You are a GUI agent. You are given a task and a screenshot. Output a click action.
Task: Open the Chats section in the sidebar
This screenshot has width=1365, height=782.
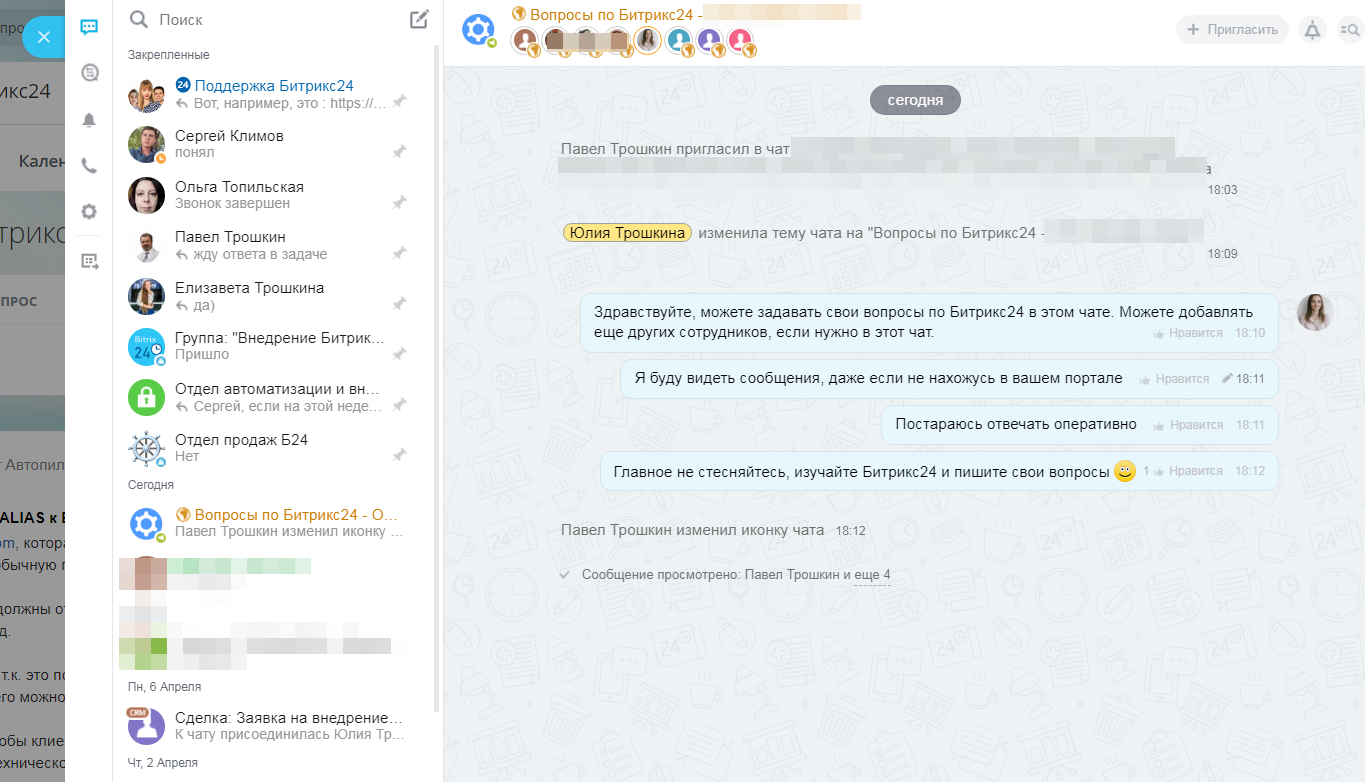[88, 27]
